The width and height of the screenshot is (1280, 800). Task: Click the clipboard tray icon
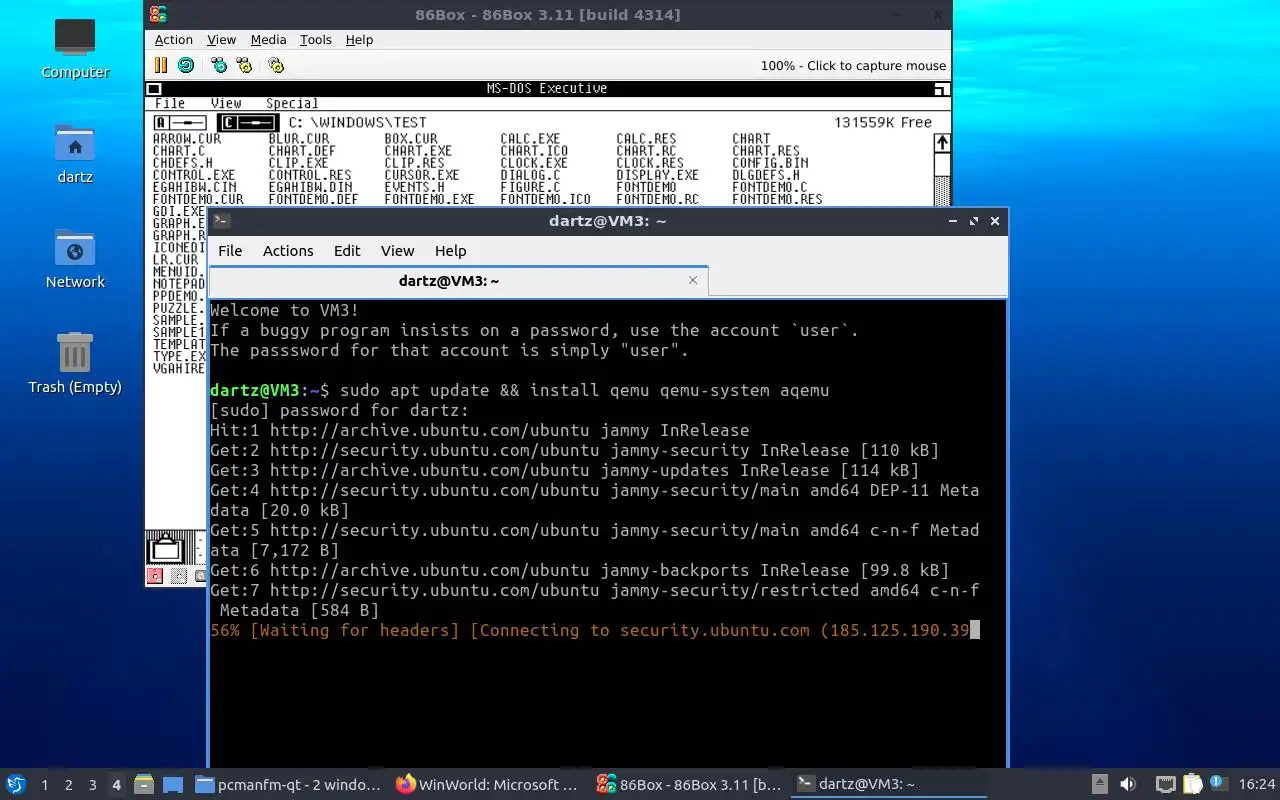point(1192,784)
